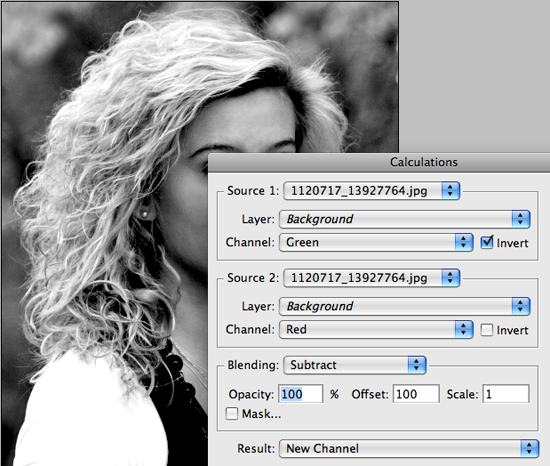Viewport: 550px width, 466px height.
Task: Click the Source 1 Layer stepper arrows
Action: [x=521, y=219]
